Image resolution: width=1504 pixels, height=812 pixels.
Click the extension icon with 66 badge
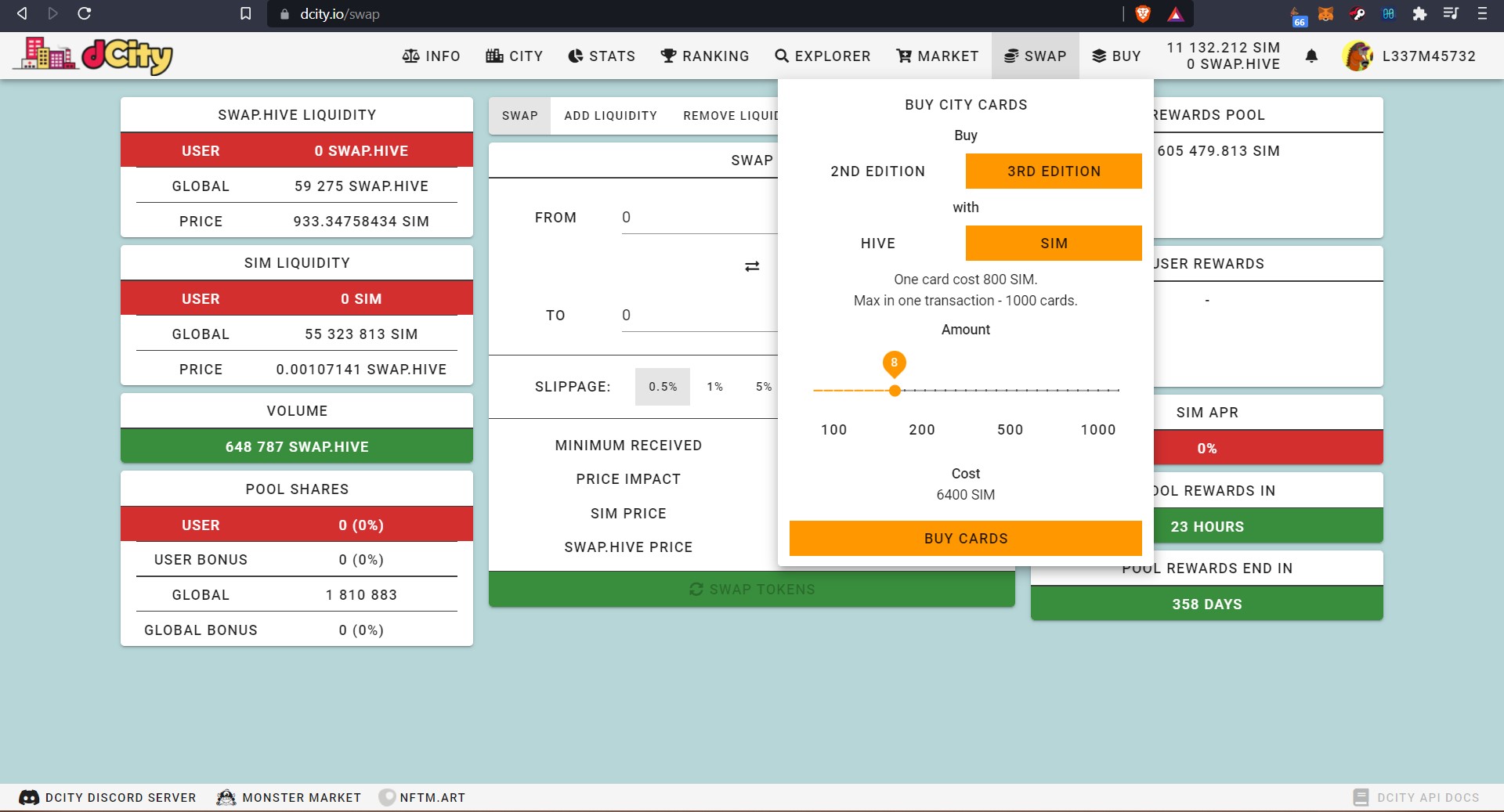coord(1298,16)
